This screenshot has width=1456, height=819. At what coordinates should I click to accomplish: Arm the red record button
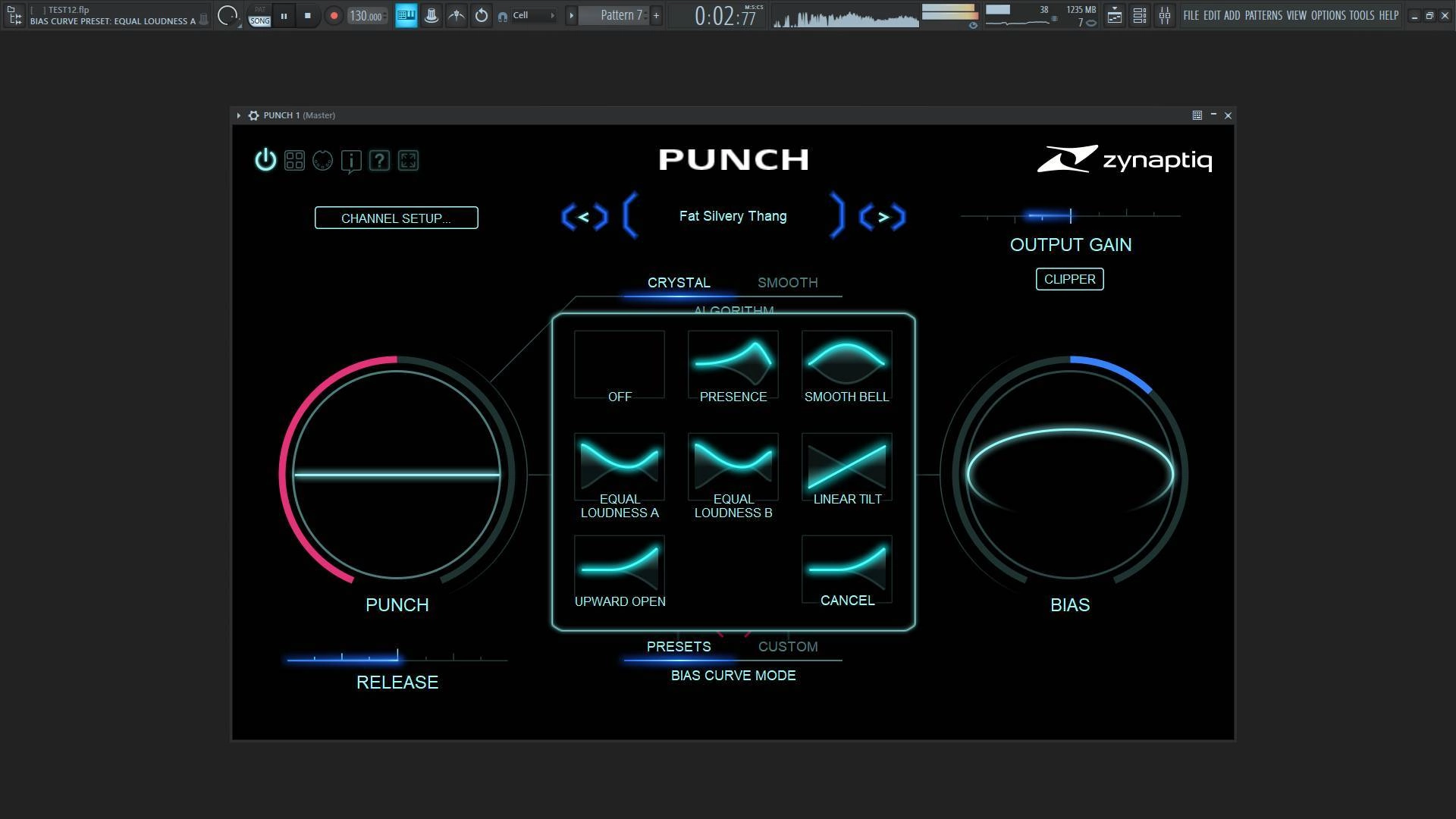(x=333, y=15)
